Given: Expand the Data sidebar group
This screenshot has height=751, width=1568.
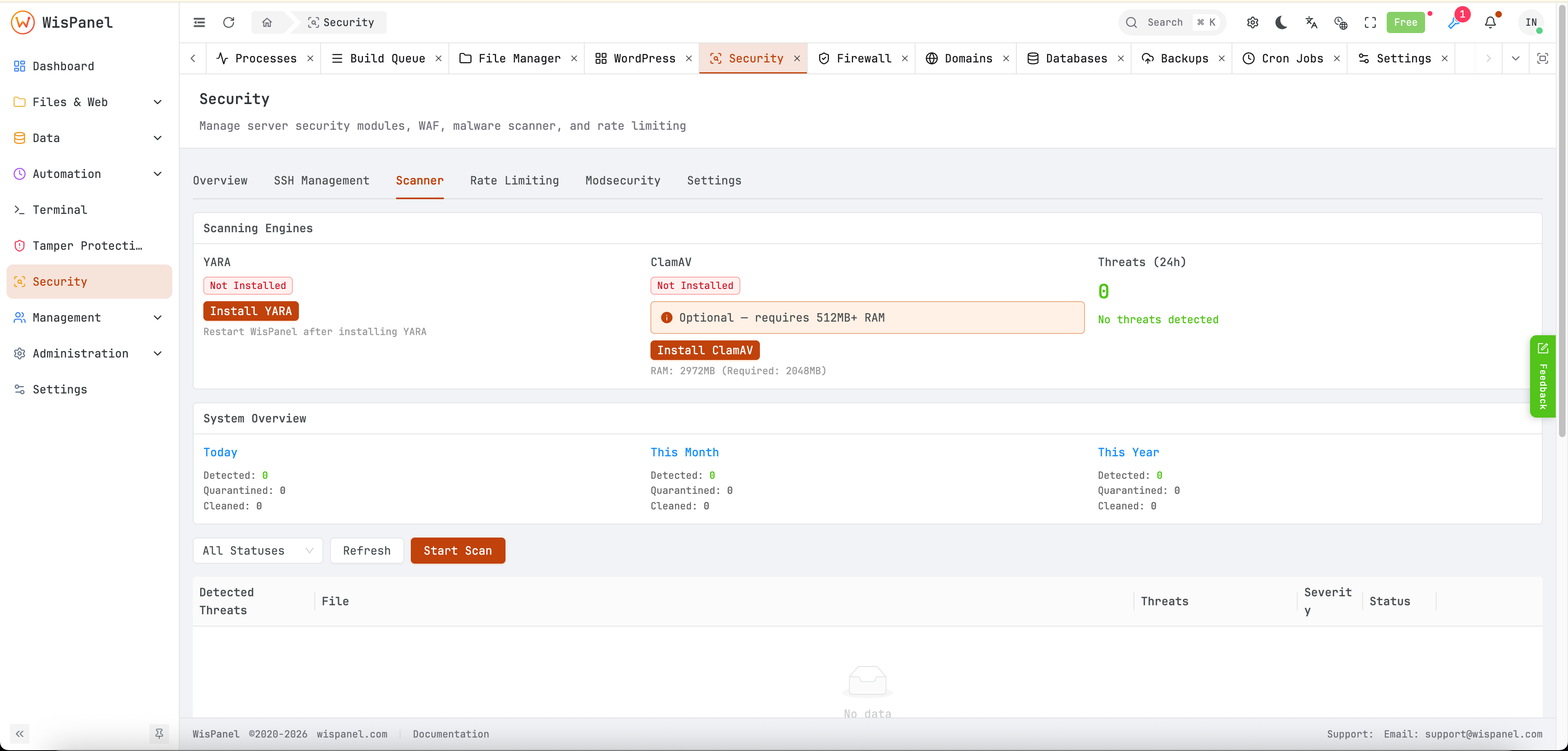Looking at the screenshot, I should coord(89,138).
